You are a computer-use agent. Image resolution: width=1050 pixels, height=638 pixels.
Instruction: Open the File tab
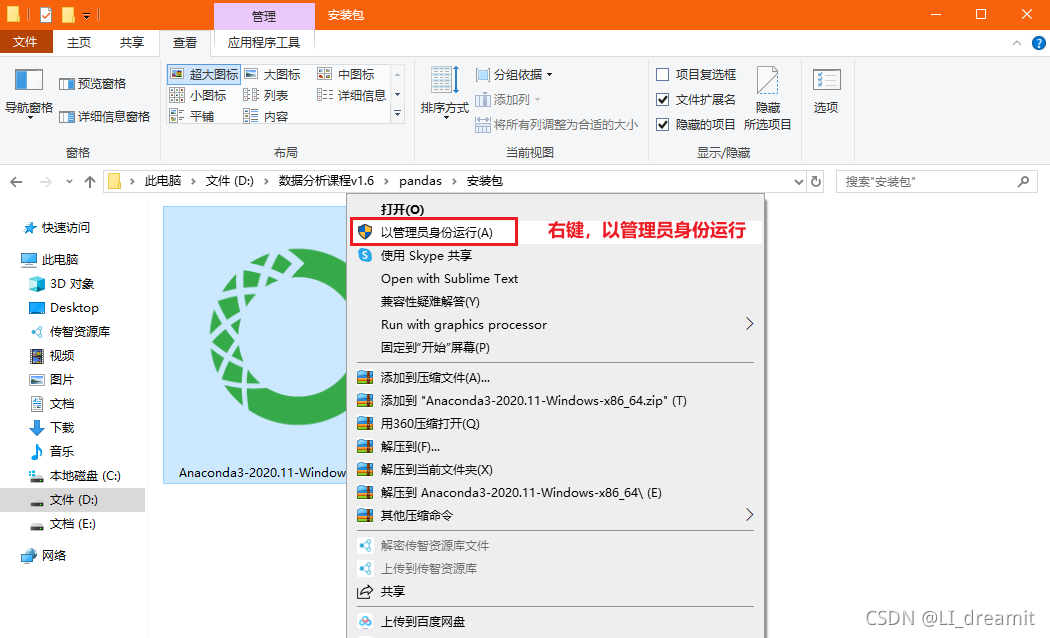(25, 42)
